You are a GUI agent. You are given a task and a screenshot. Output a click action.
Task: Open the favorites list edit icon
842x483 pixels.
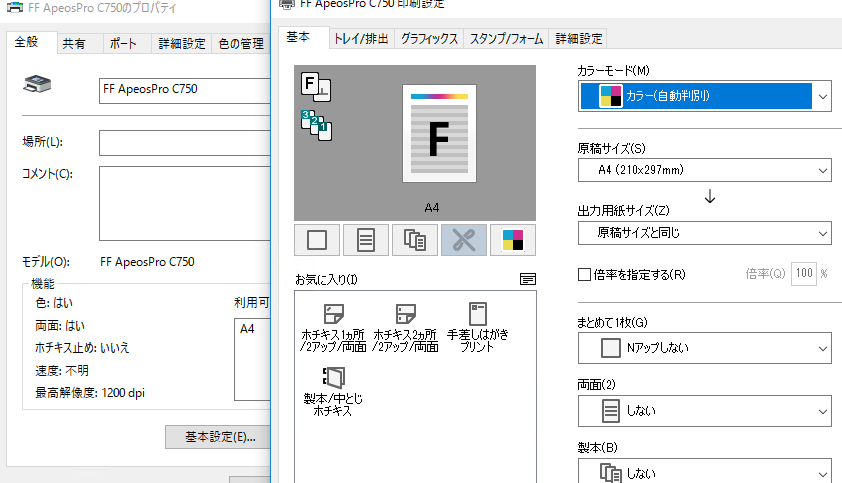[x=528, y=279]
